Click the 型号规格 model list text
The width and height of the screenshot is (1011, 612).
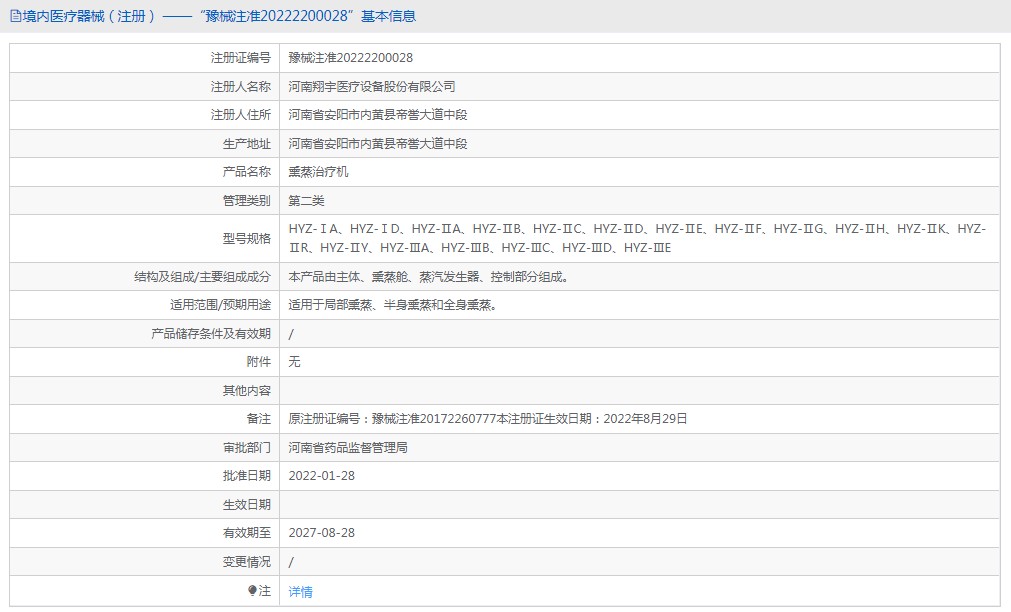[x=637, y=238]
